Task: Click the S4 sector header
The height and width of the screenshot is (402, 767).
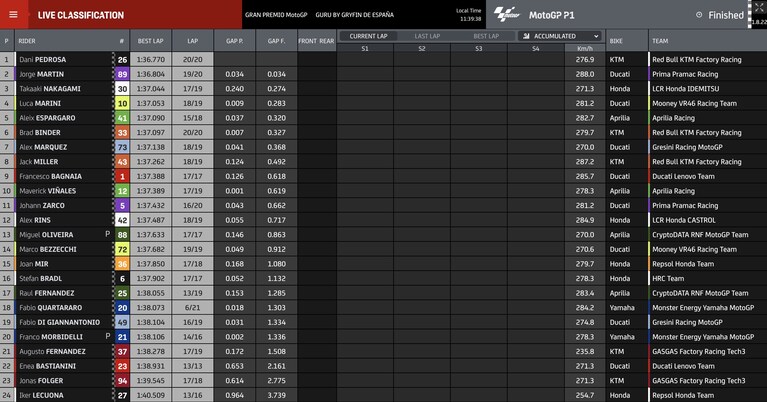Action: pyautogui.click(x=536, y=48)
